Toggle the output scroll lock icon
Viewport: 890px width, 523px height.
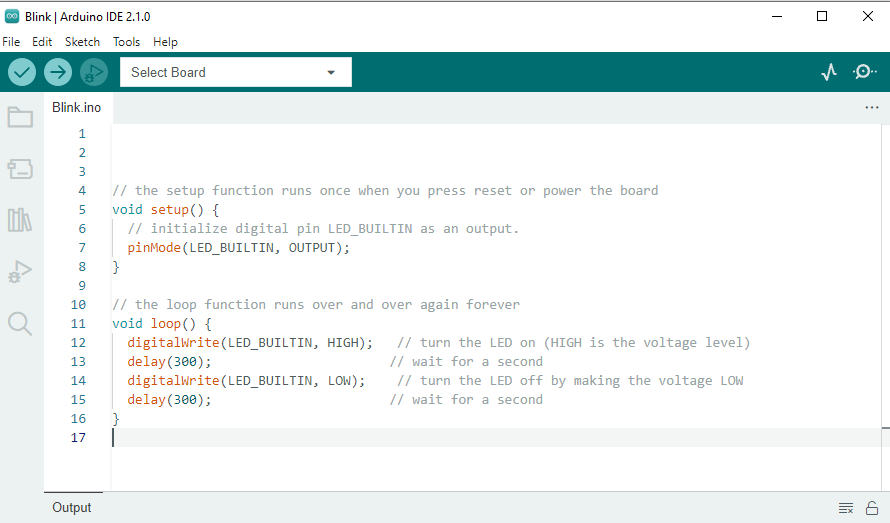point(872,508)
